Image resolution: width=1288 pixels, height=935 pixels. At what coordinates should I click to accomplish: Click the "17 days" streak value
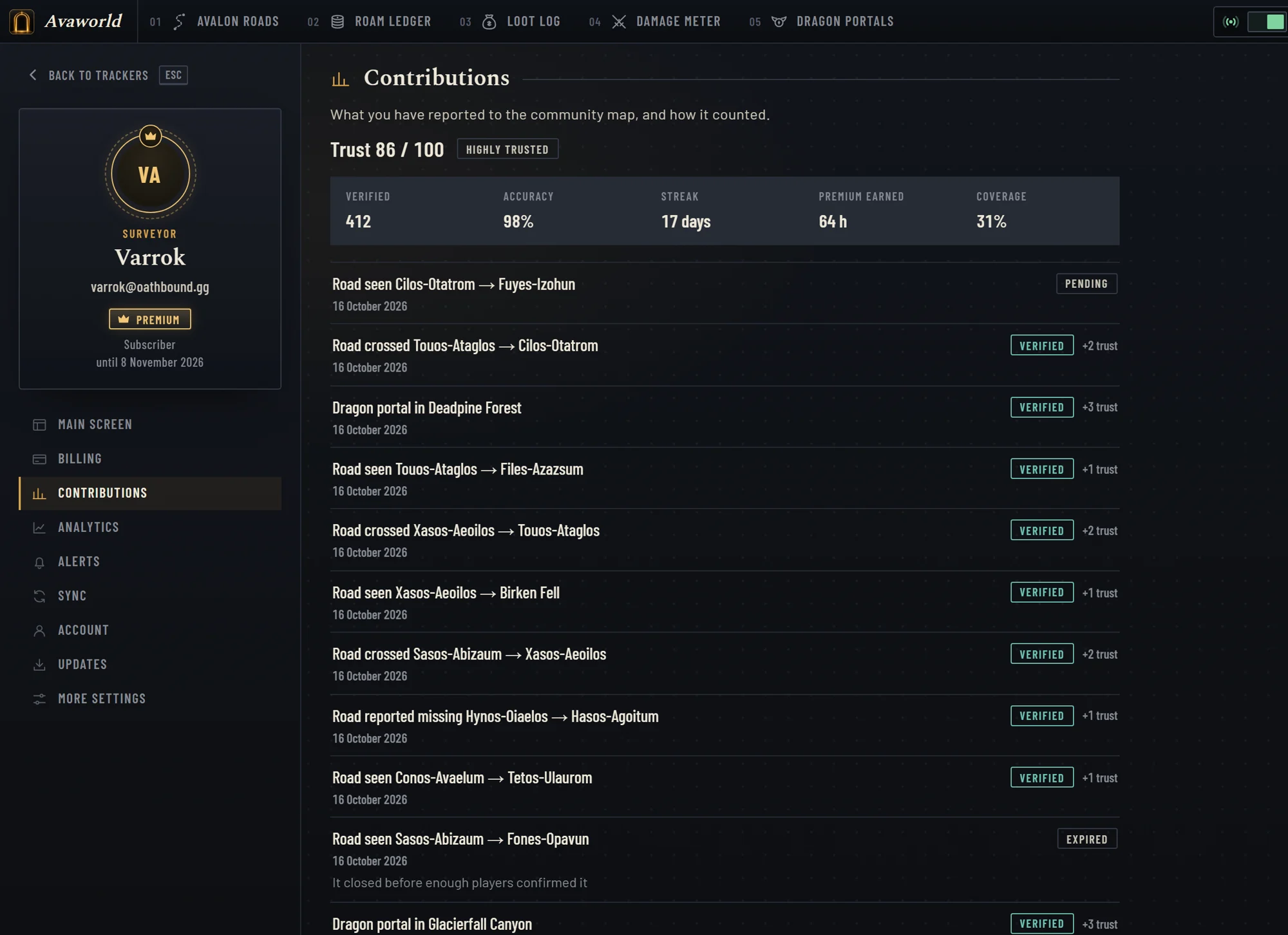[686, 222]
